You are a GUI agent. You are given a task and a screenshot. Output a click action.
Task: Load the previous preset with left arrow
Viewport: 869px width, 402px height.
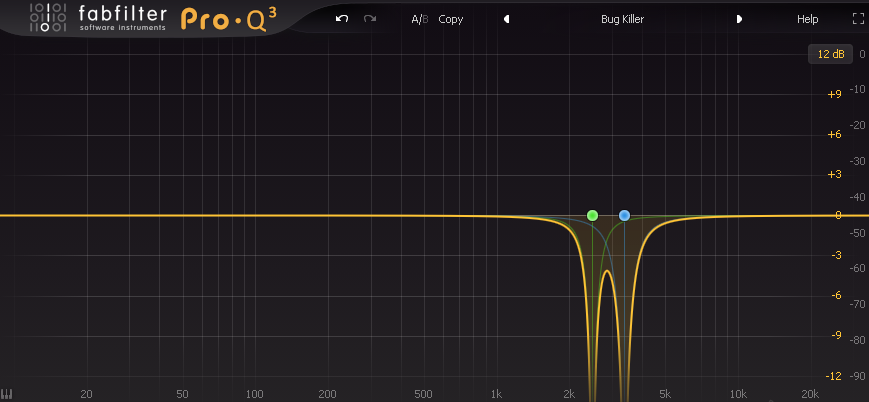tap(506, 19)
